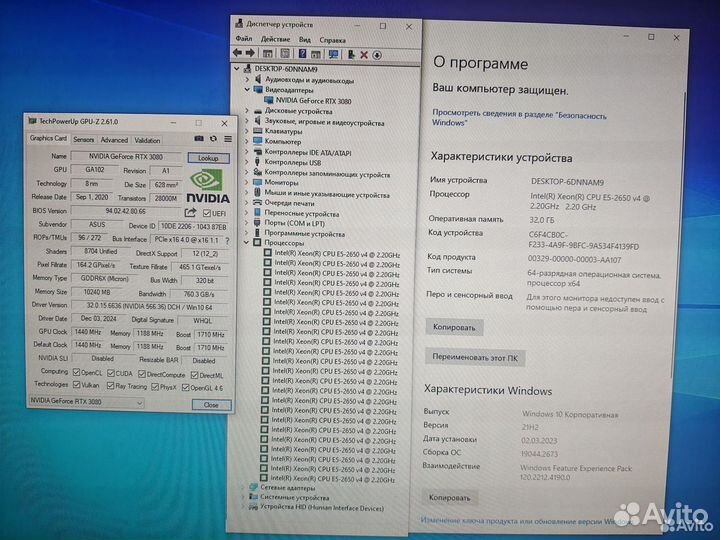The width and height of the screenshot is (720, 540).
Task: Uninstall device with the red X icon
Action: pos(364,55)
